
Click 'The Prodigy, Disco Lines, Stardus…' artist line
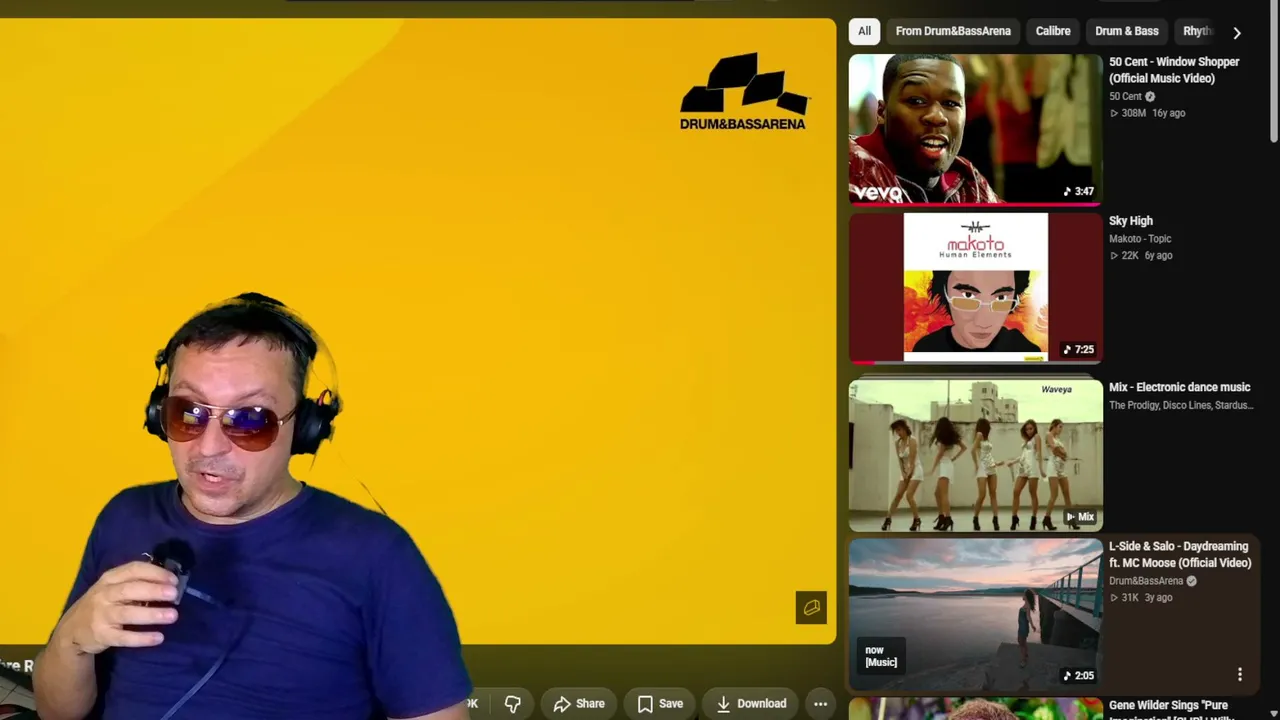click(1181, 405)
